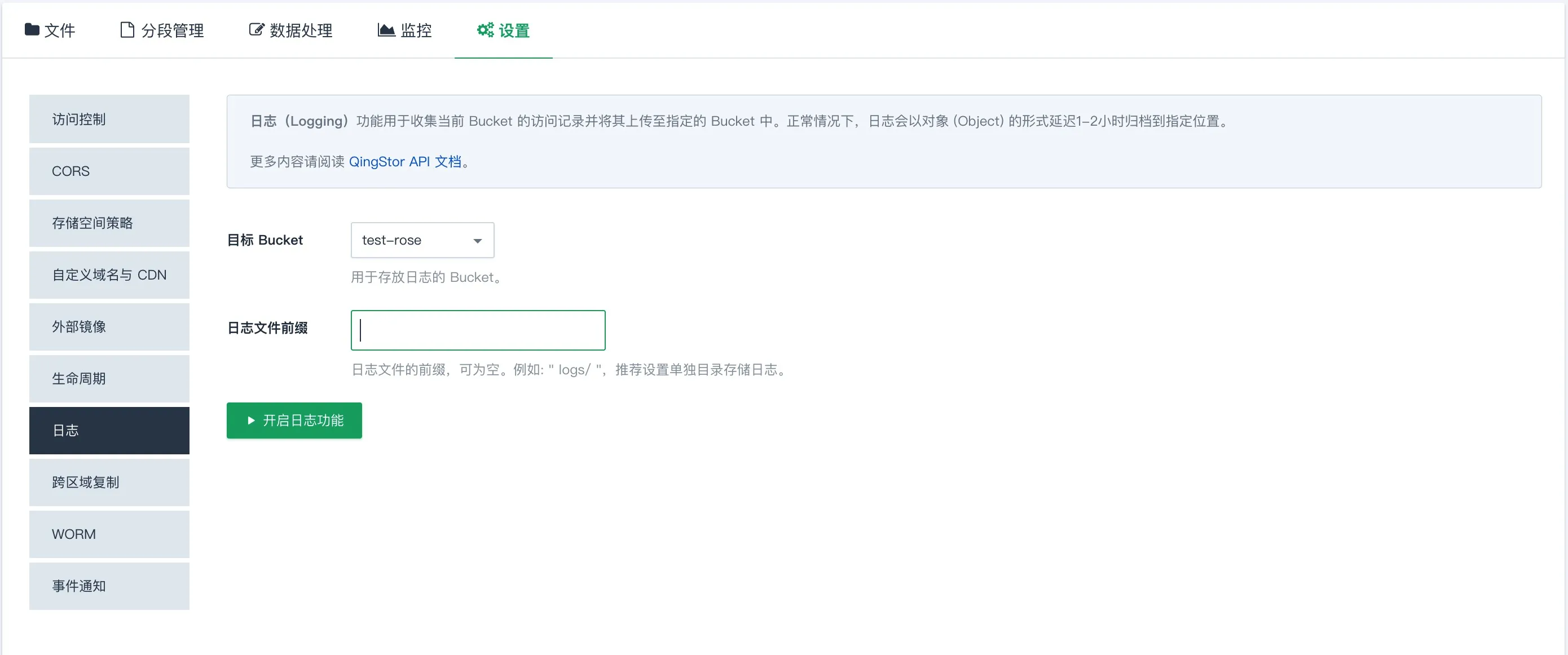Go to CORS settings section
Image resolution: width=1568 pixels, height=655 pixels.
click(x=109, y=171)
